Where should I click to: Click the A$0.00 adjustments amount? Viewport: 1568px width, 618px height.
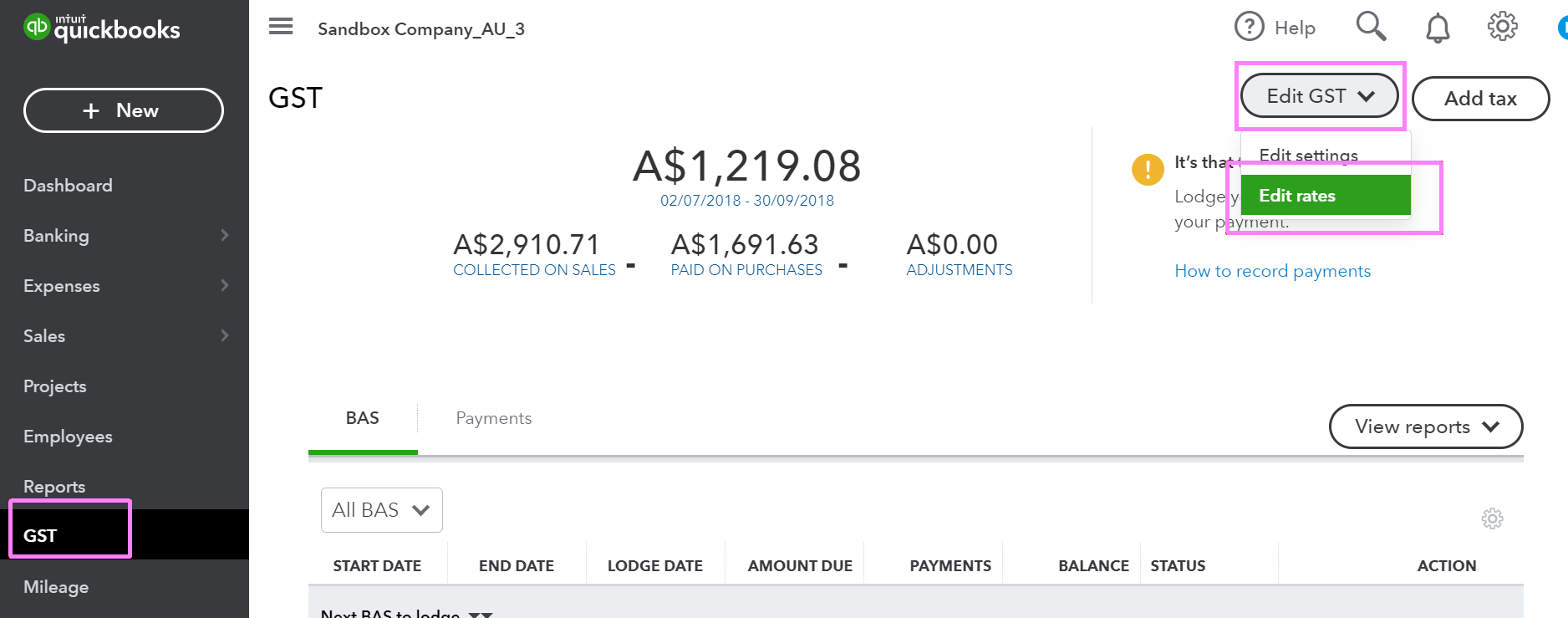(952, 244)
